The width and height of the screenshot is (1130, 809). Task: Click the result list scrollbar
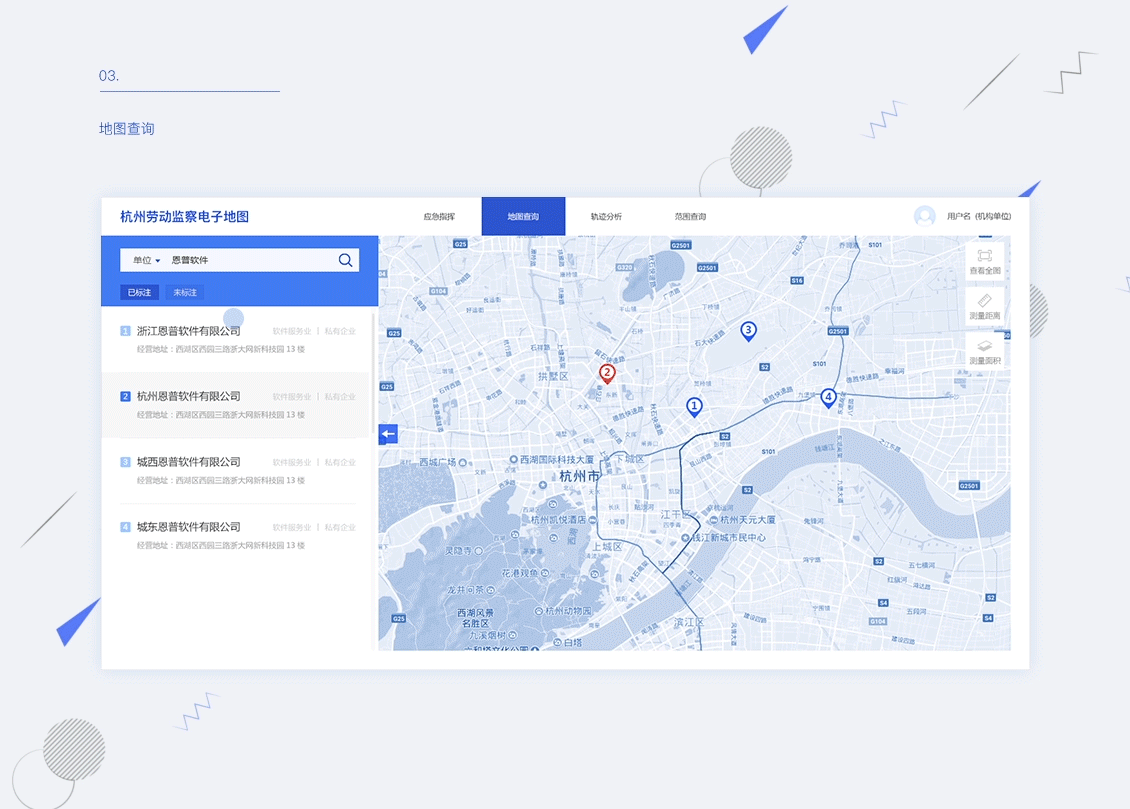(374, 375)
